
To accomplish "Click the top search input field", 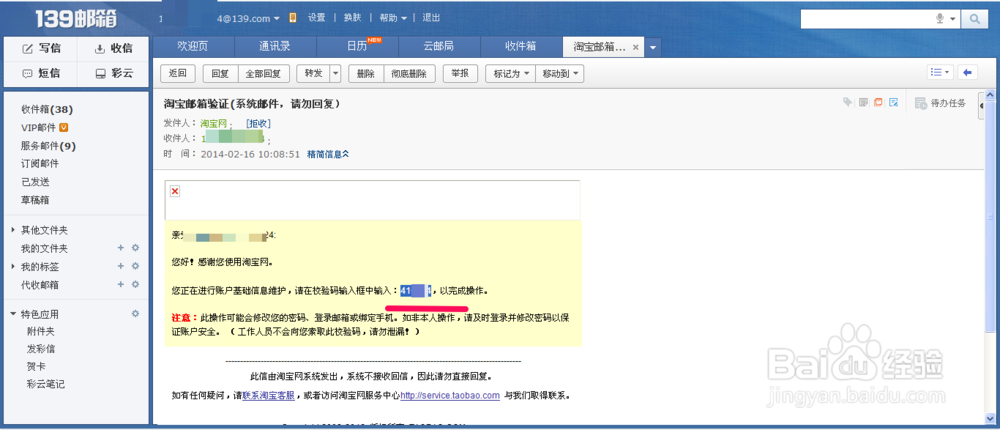I will pos(866,19).
